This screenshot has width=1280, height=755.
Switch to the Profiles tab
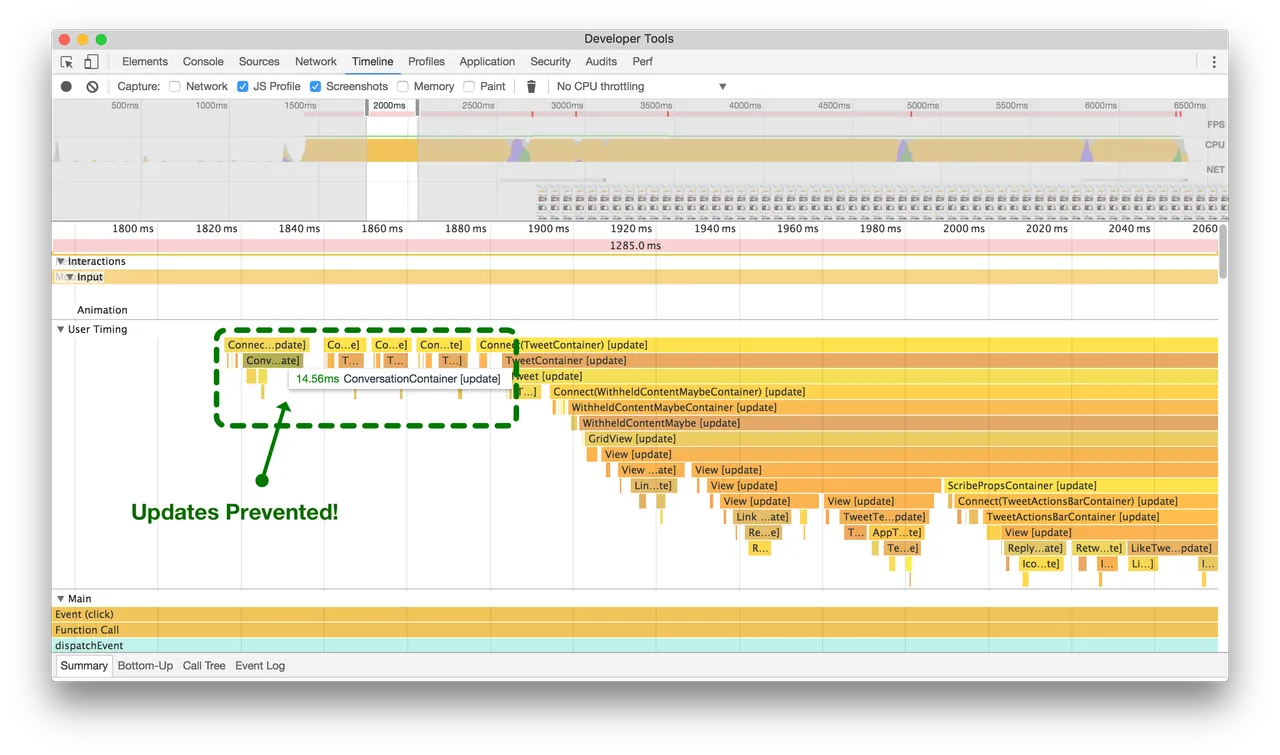427,61
